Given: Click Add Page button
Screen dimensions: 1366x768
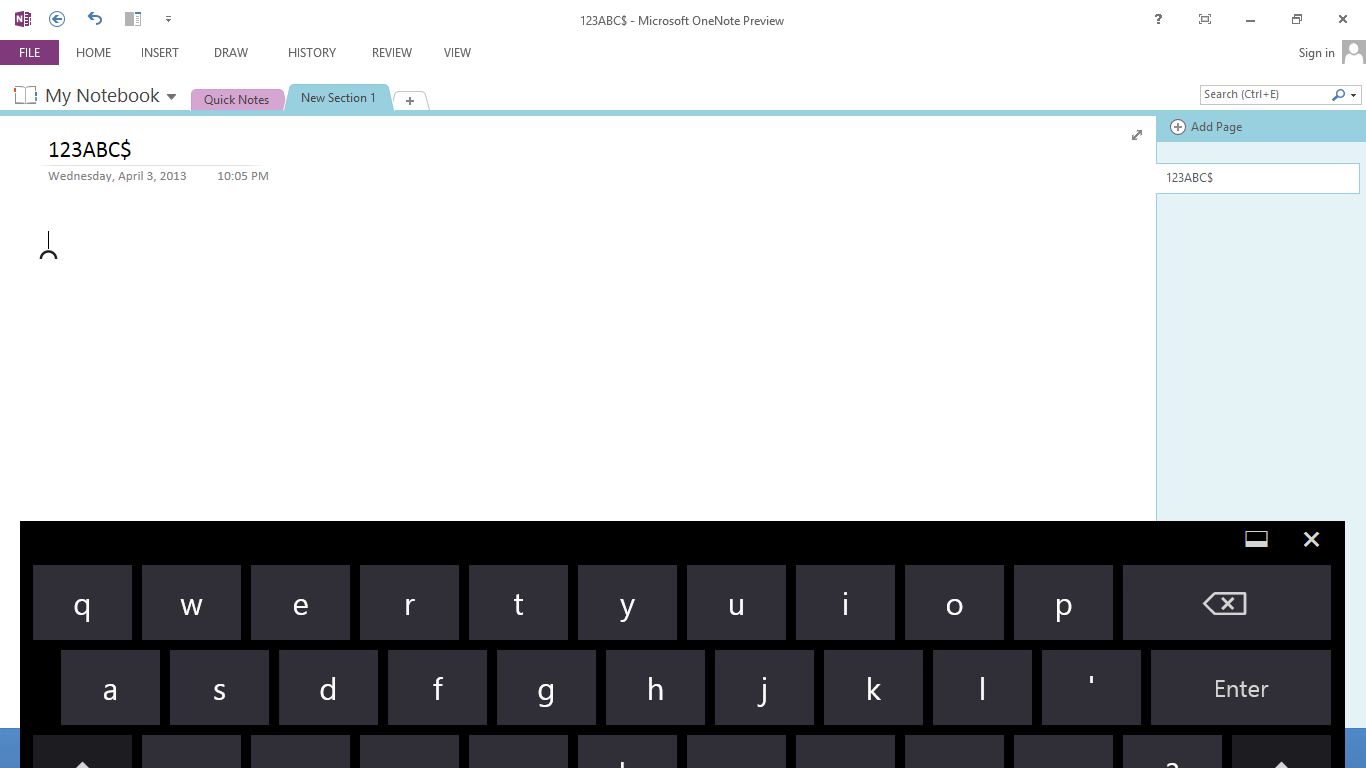Looking at the screenshot, I should (x=1206, y=127).
